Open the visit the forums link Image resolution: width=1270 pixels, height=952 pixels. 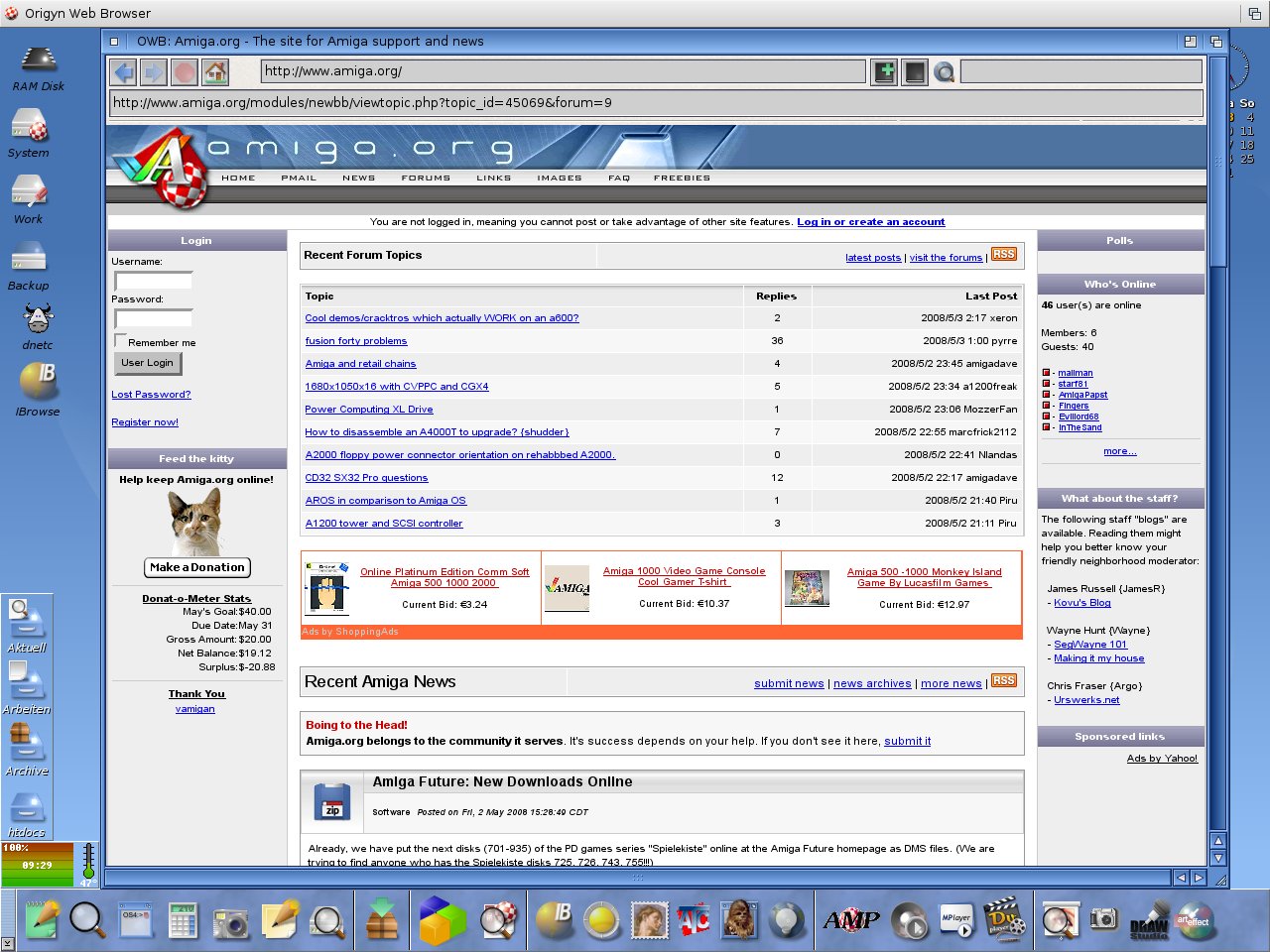click(x=946, y=258)
